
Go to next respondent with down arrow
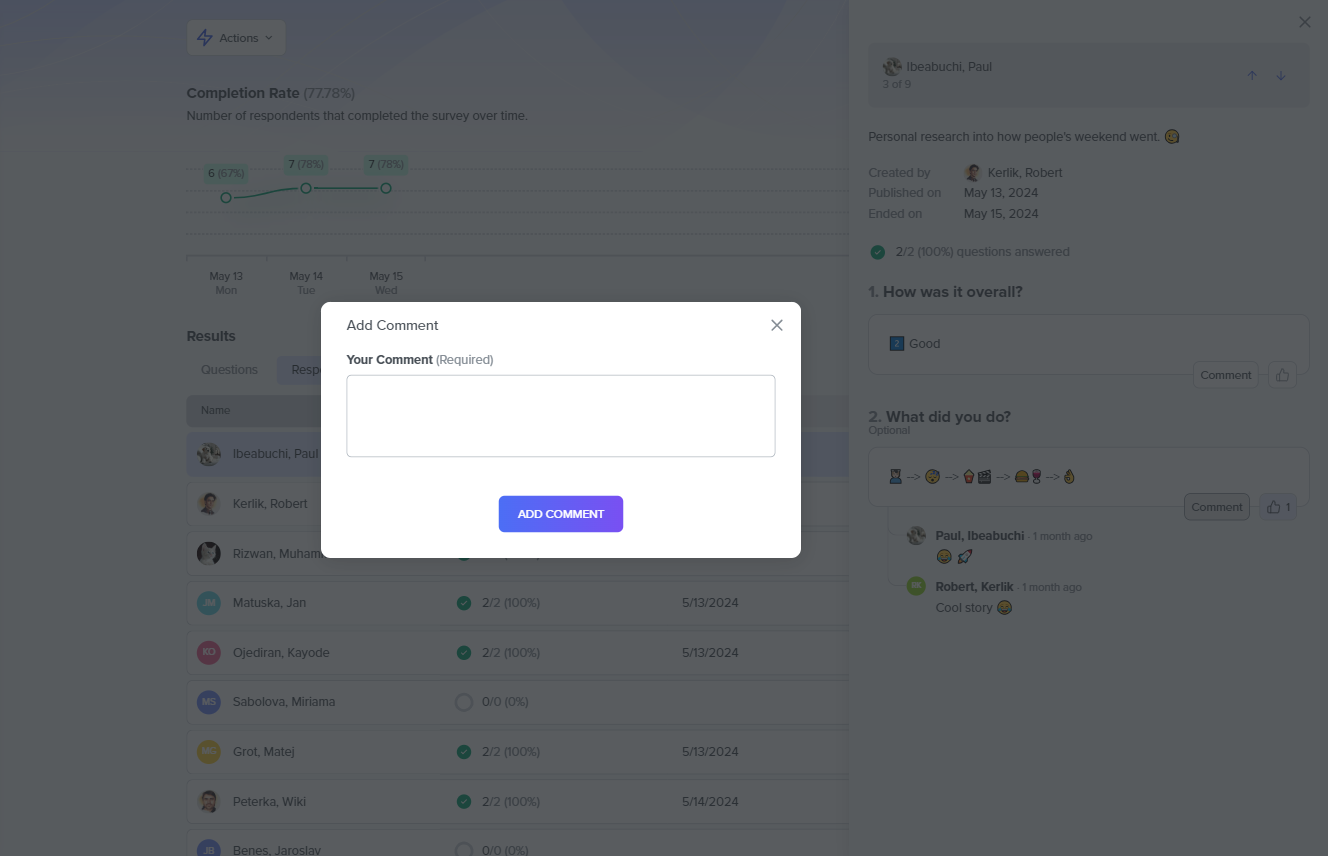[x=1280, y=76]
